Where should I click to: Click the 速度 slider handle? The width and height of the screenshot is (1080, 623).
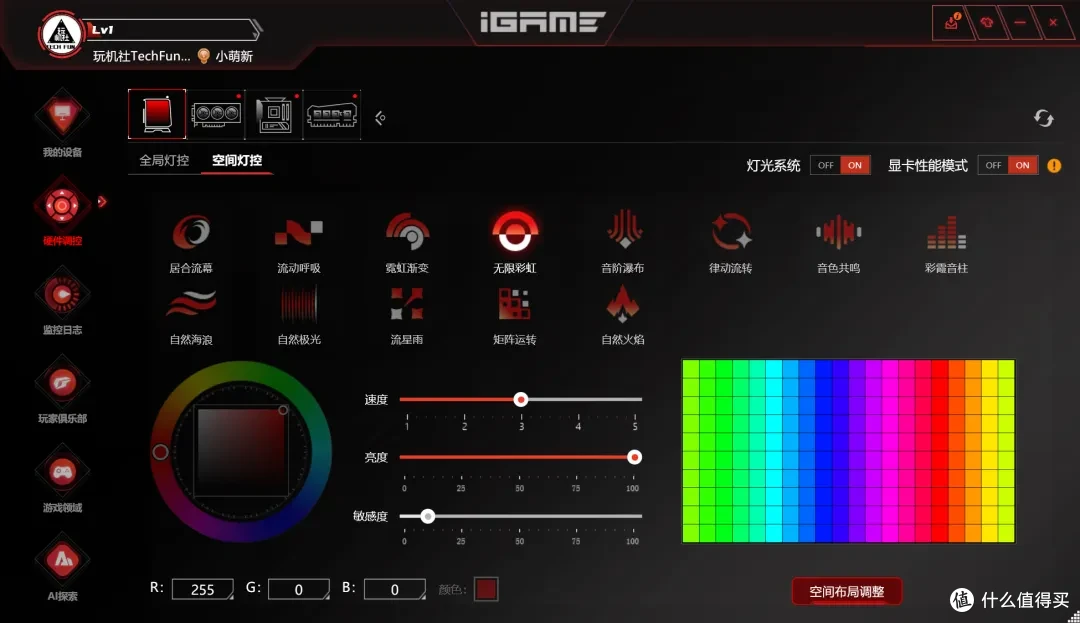tap(521, 399)
